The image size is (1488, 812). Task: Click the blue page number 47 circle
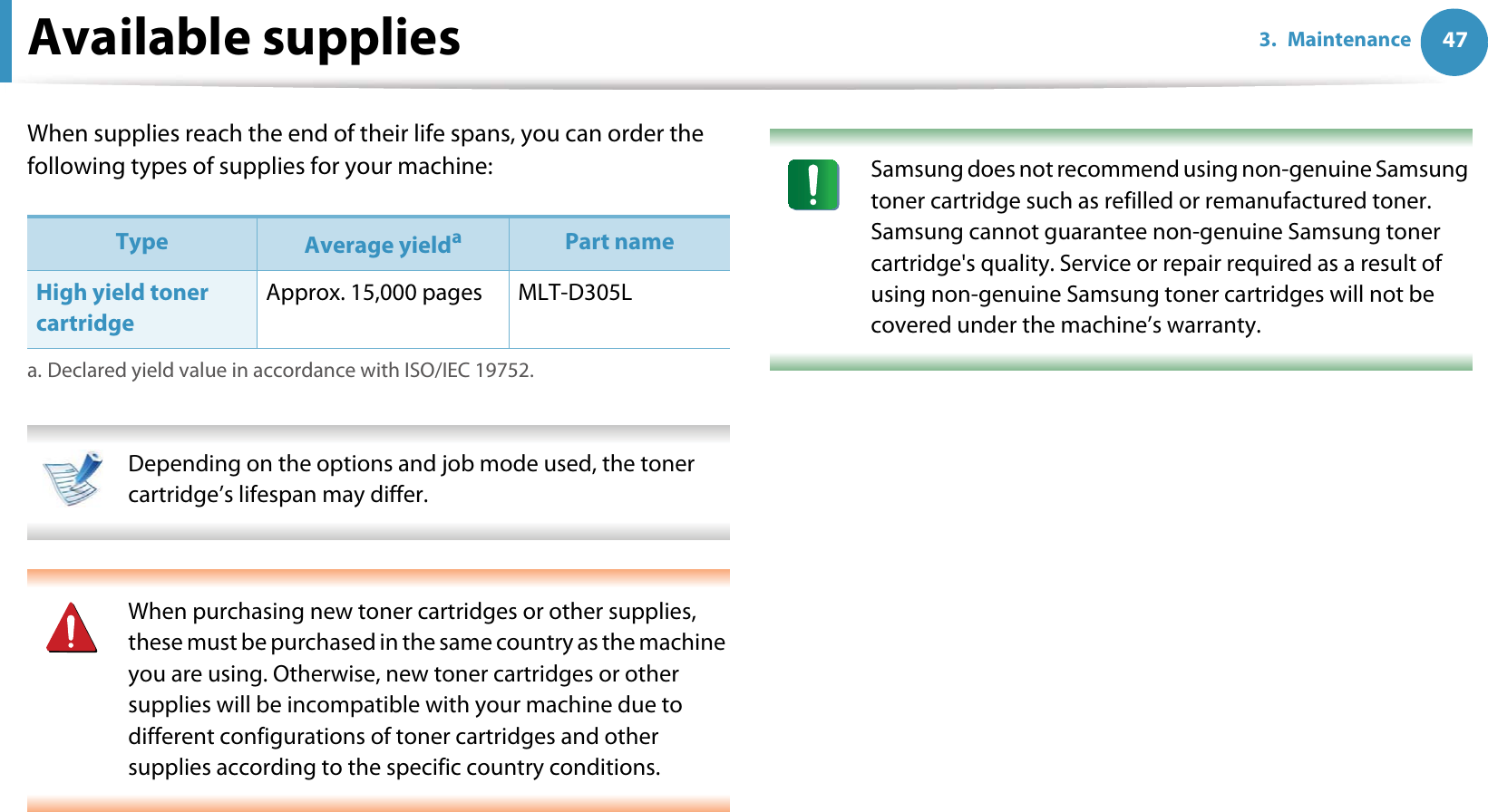[x=1454, y=41]
